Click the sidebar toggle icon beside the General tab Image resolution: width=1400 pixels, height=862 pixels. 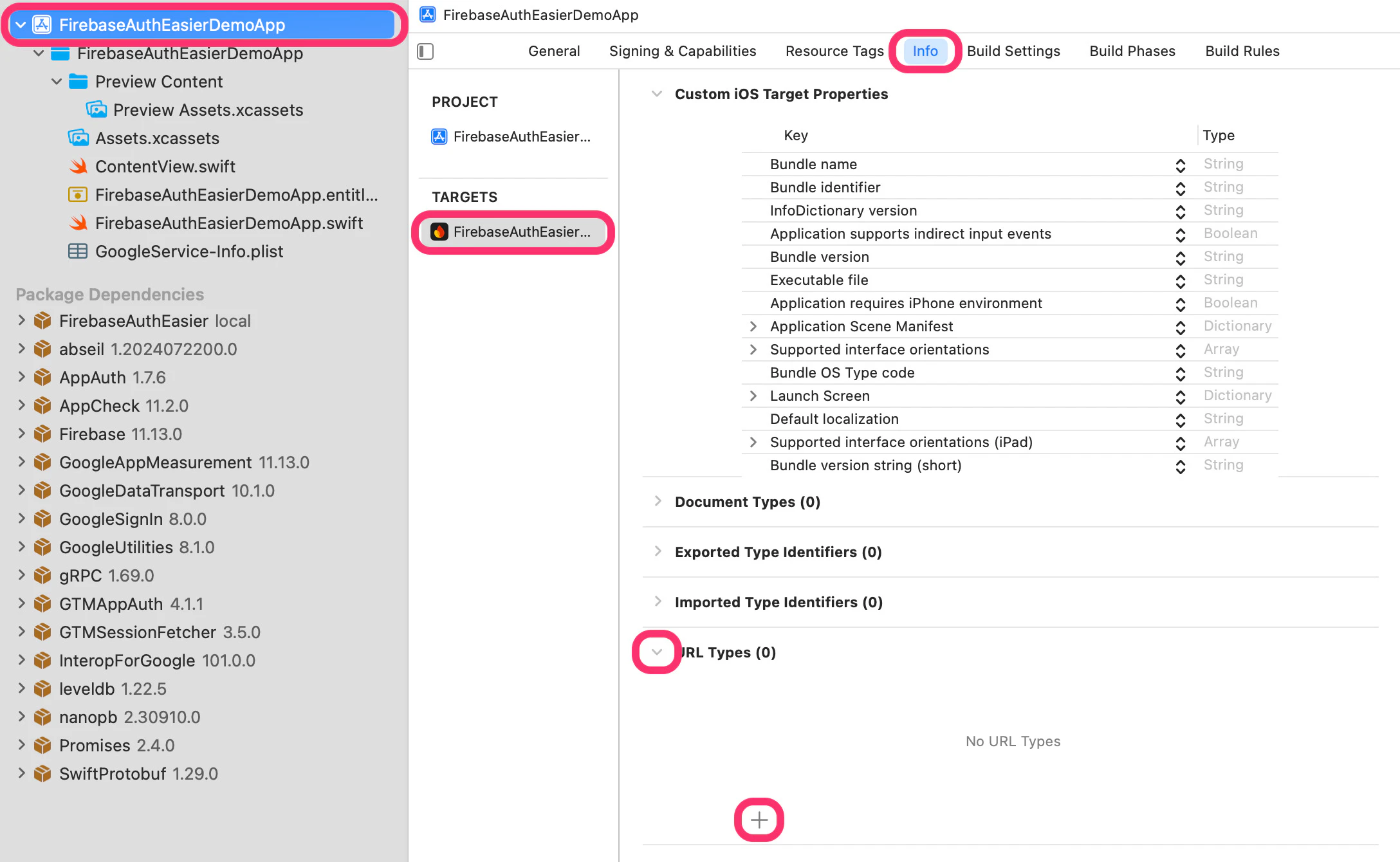[425, 51]
